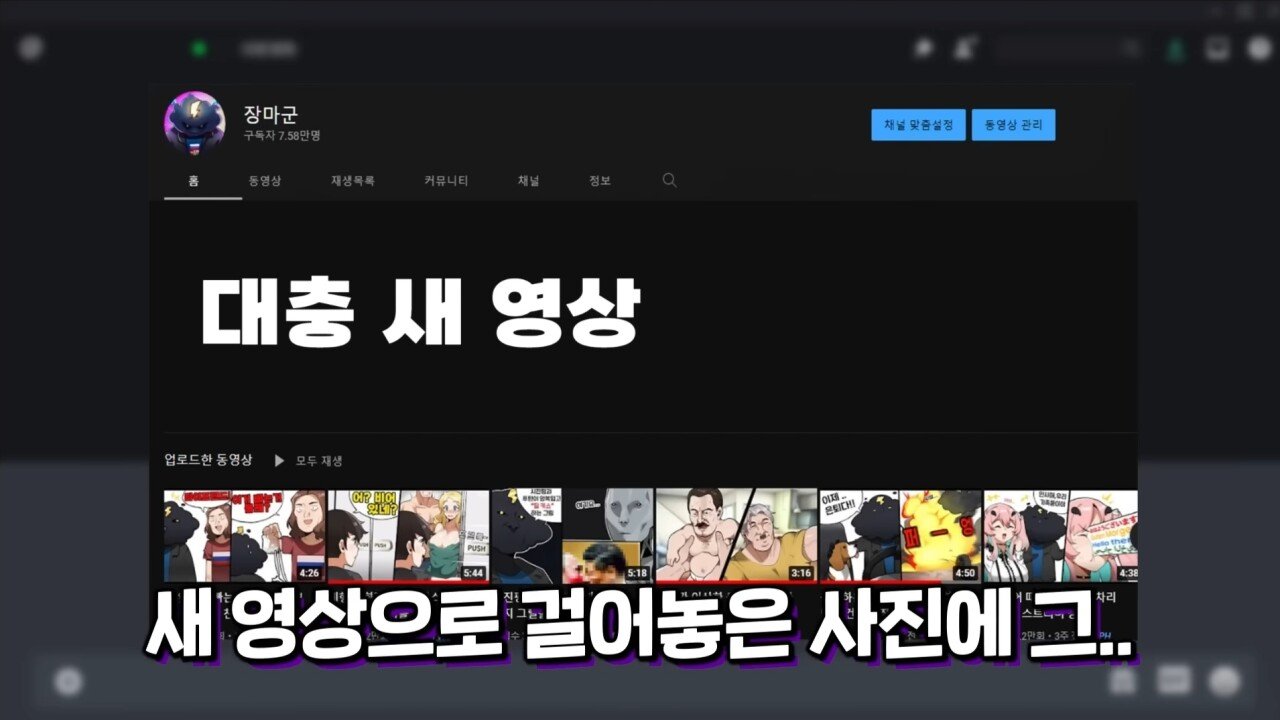Select the 홈 tab
1280x720 pixels.
tap(193, 181)
